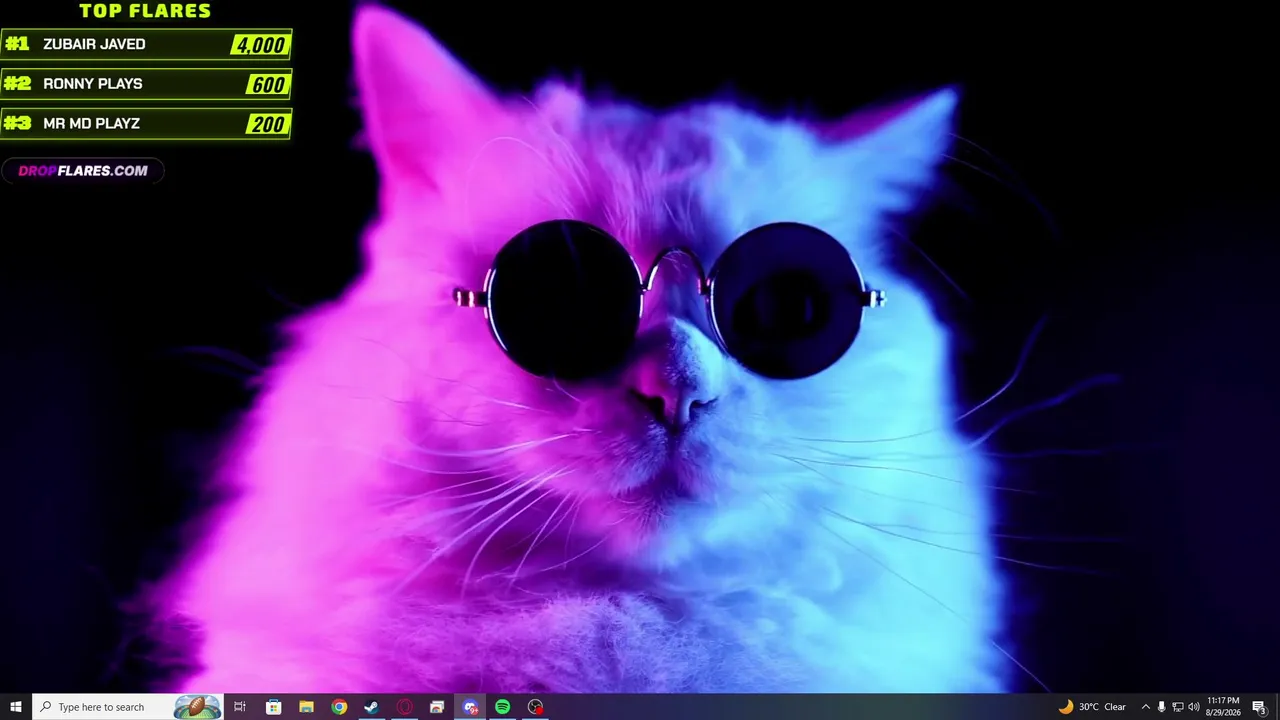Open Steam from the taskbar
Image resolution: width=1280 pixels, height=720 pixels.
click(371, 707)
